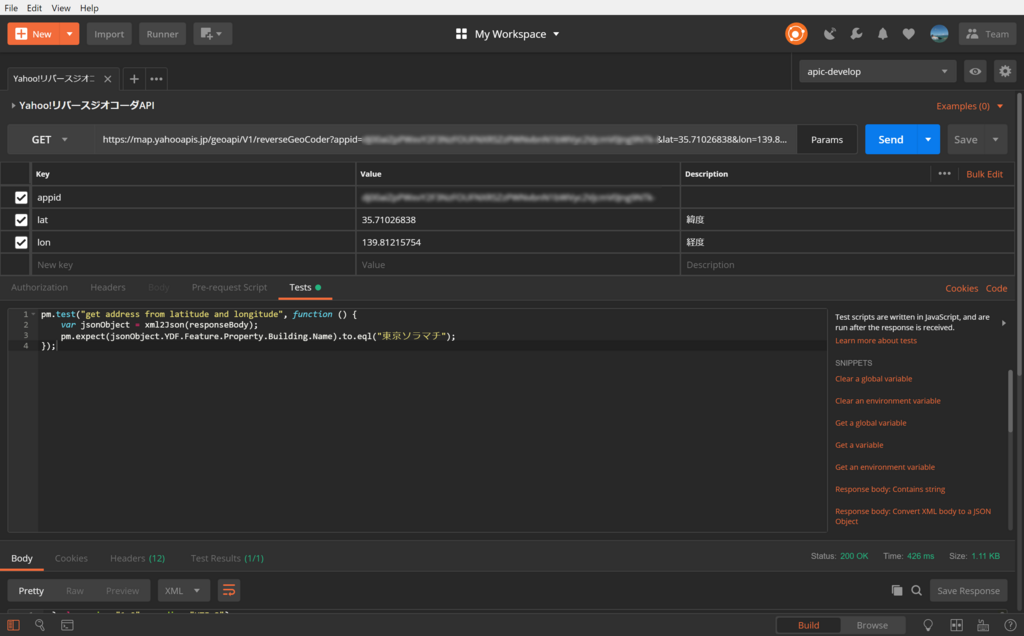Switch to the Pre-request Script tab
This screenshot has width=1024, height=636.
pos(229,287)
